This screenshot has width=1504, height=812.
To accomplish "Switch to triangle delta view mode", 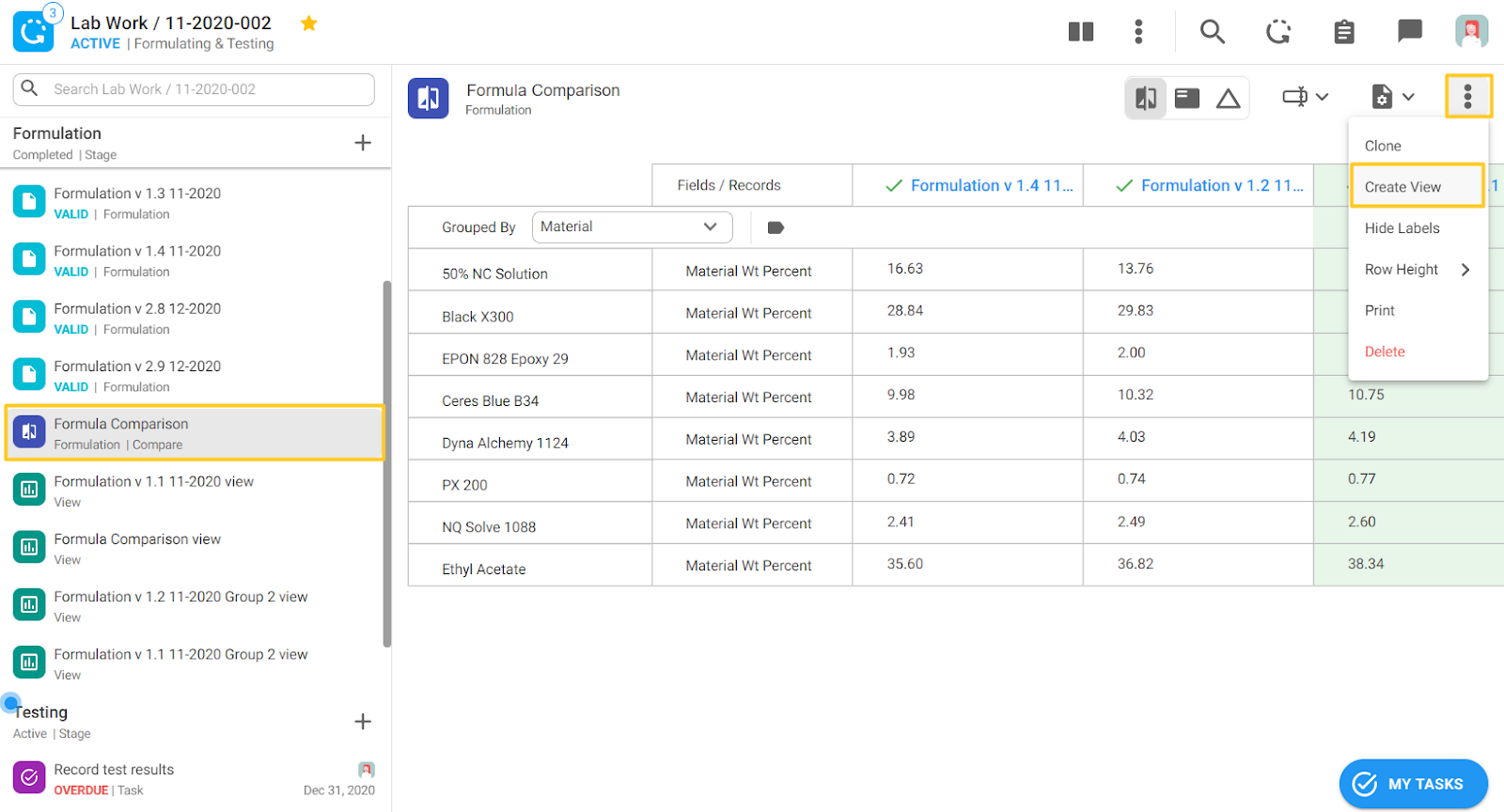I will click(1228, 98).
